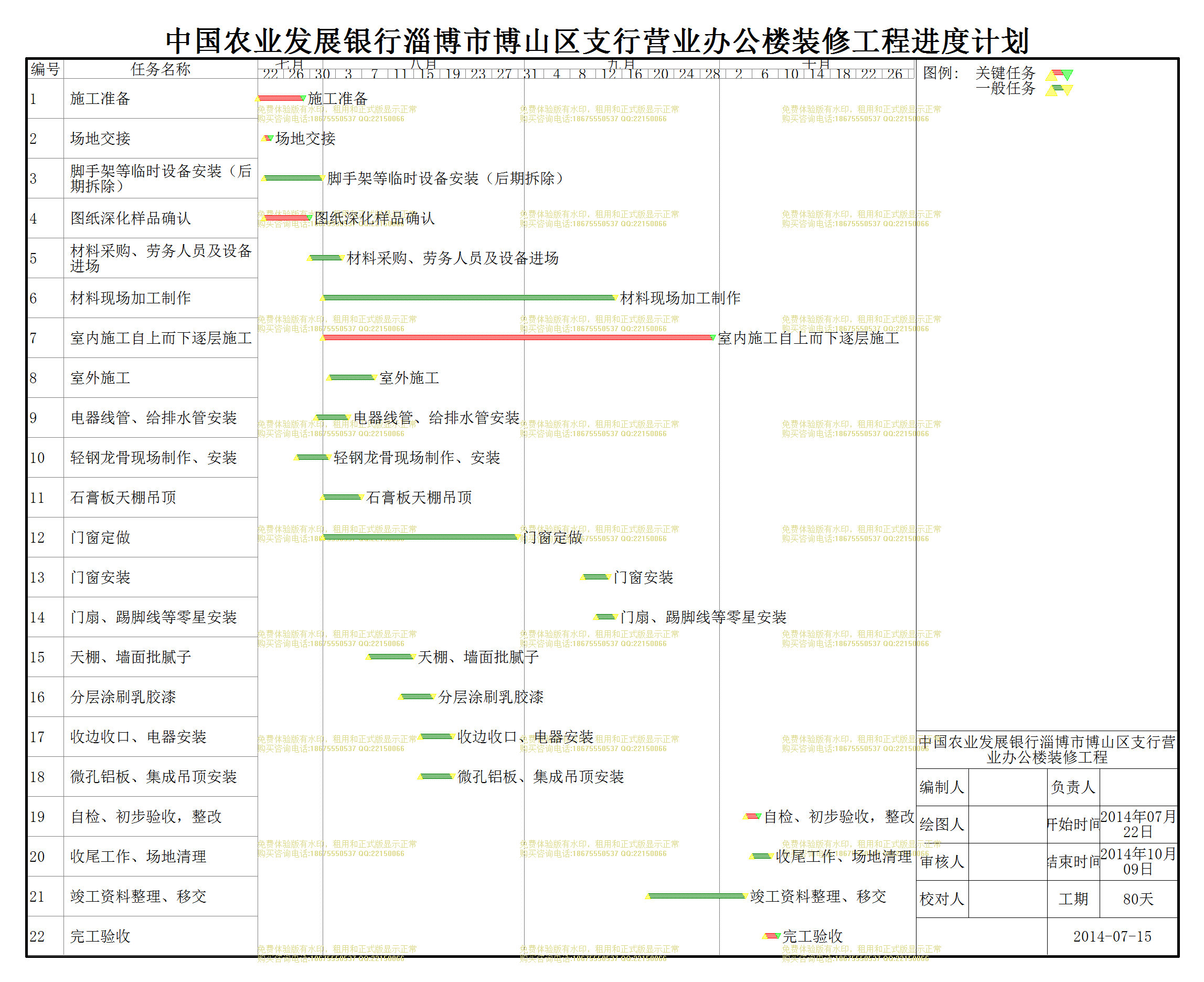Click the 校对人 label cell
The image size is (1204, 982).
942,899
